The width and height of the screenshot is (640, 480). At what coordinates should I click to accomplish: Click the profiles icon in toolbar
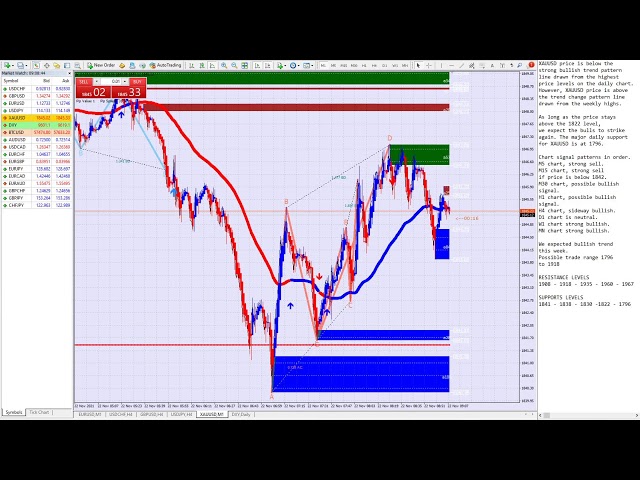tap(19, 65)
